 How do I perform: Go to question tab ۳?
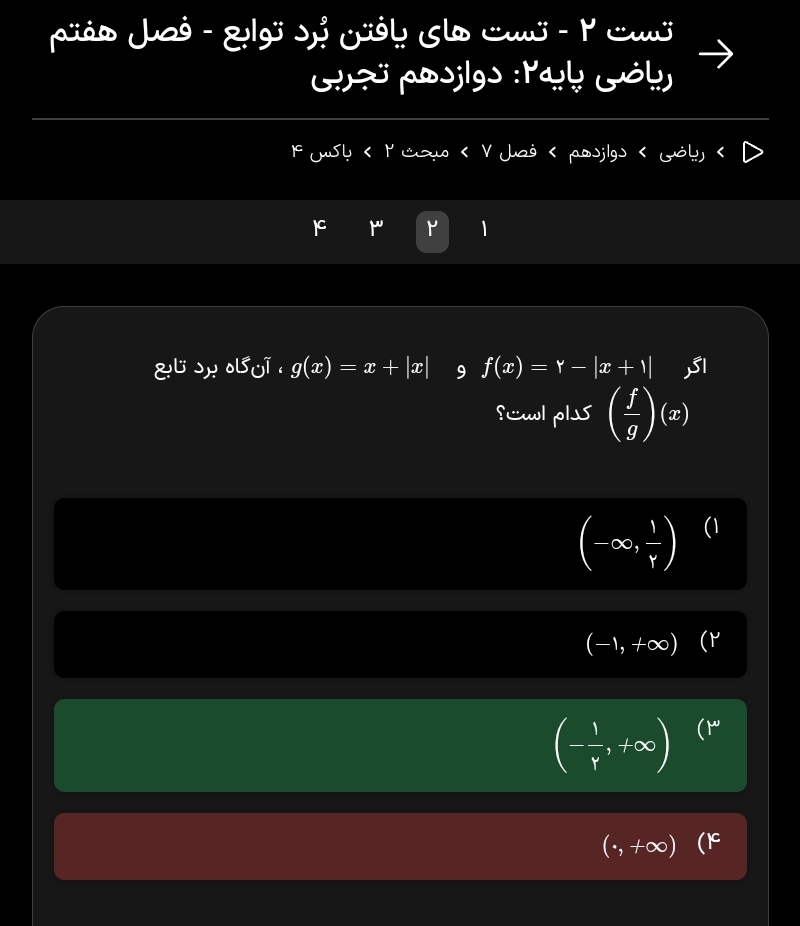[x=376, y=231]
